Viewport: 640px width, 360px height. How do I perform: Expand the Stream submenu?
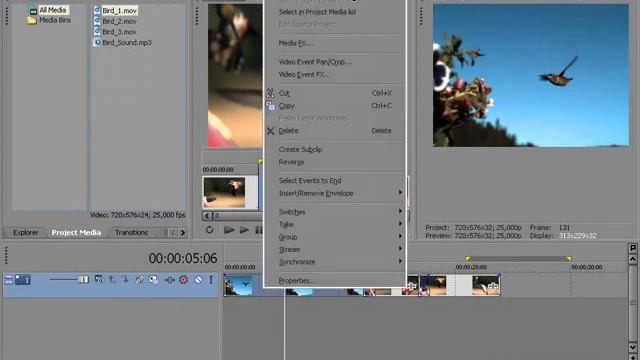pos(335,249)
